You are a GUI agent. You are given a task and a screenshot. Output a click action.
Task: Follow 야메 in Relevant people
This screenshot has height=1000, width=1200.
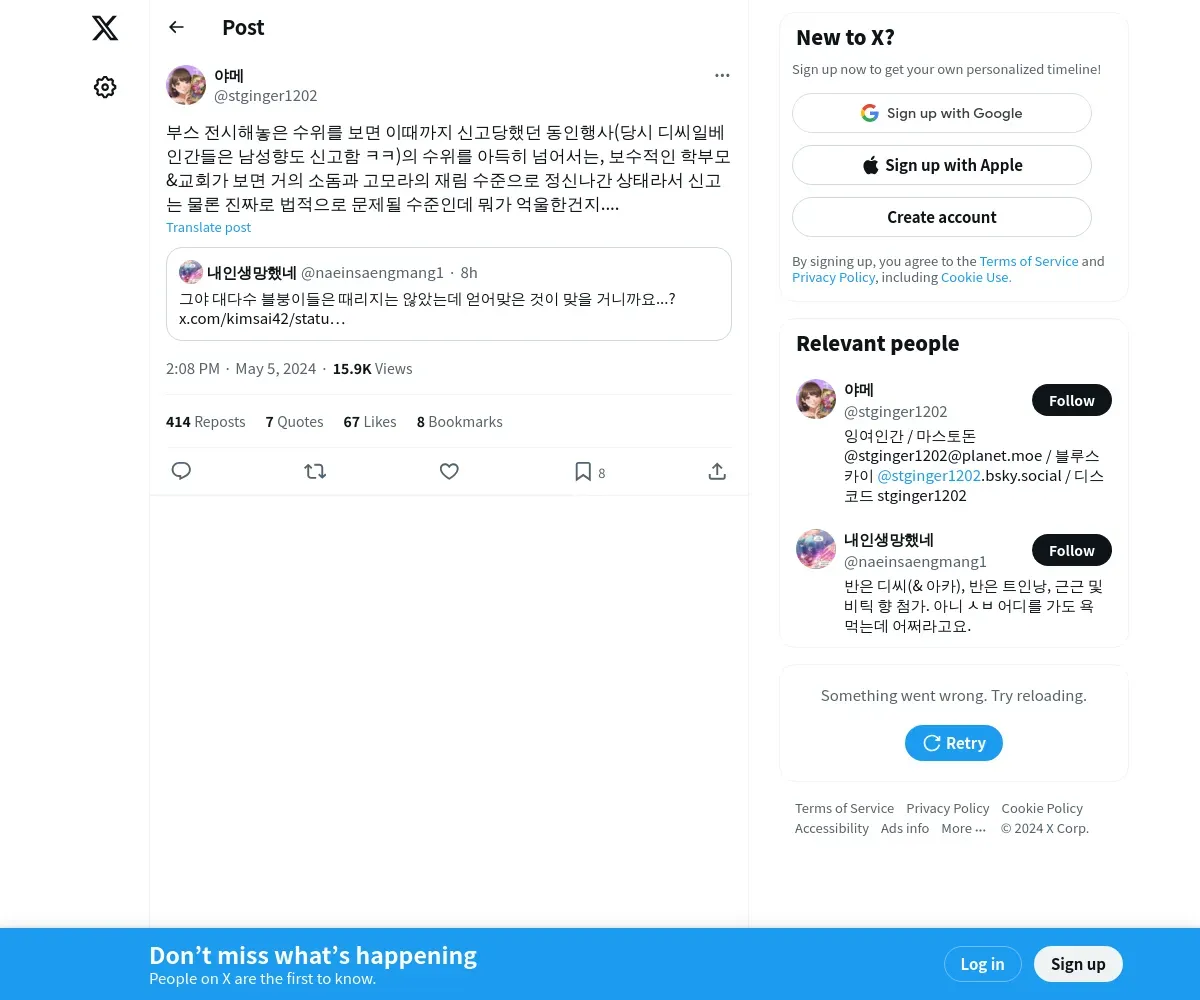[1072, 400]
